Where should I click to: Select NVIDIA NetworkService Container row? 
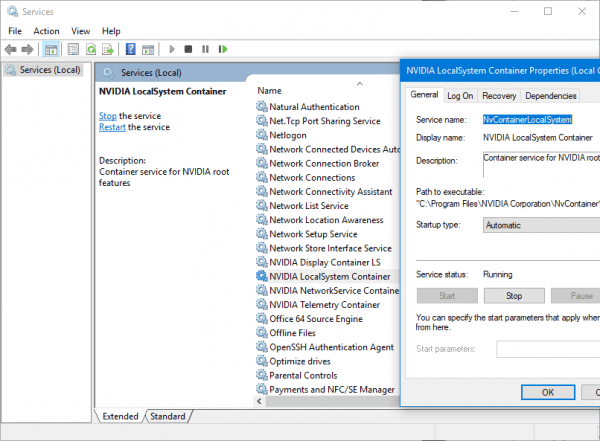coord(334,291)
